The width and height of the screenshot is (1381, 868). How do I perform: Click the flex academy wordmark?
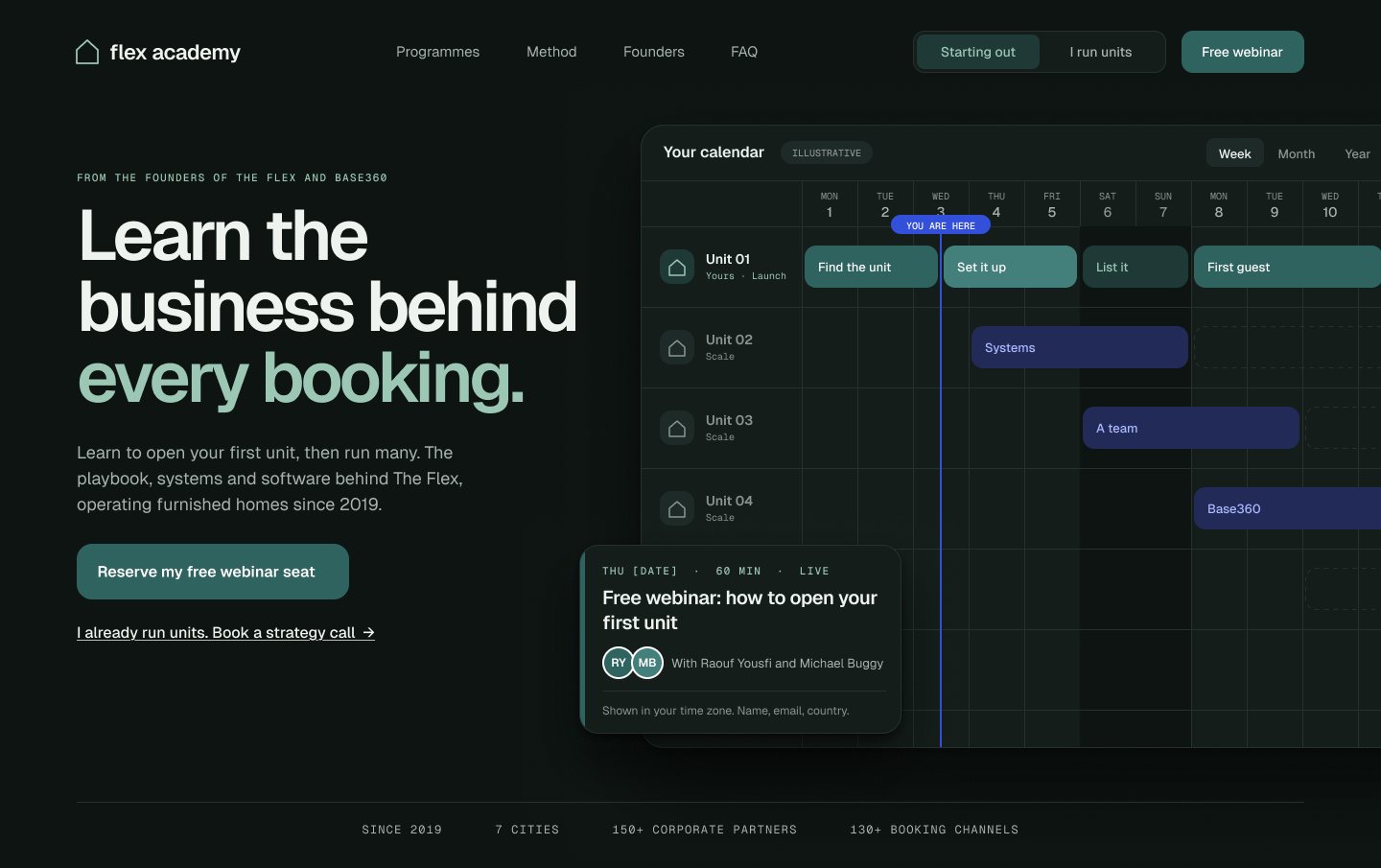[176, 52]
